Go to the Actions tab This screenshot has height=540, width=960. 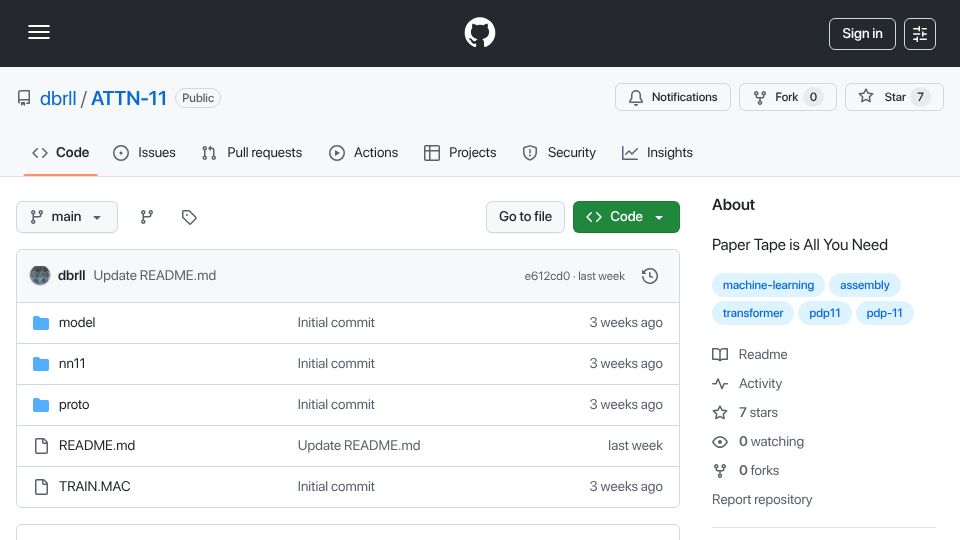click(x=364, y=152)
